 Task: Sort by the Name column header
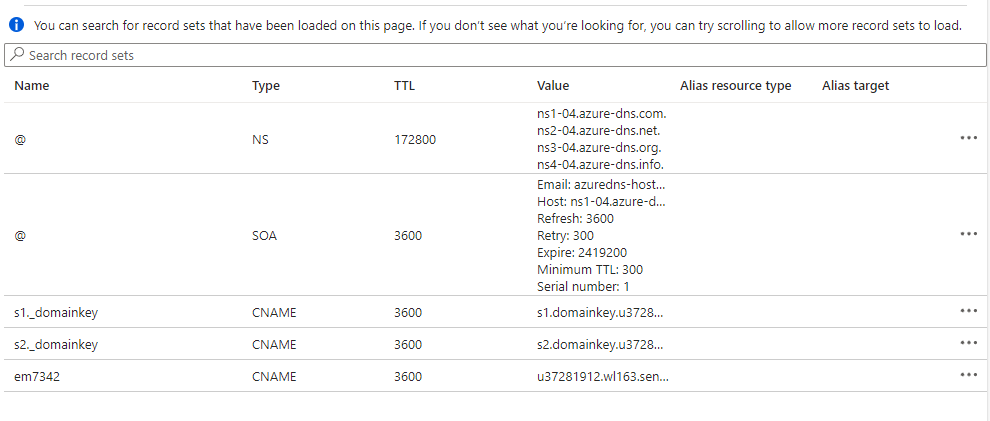(x=32, y=86)
